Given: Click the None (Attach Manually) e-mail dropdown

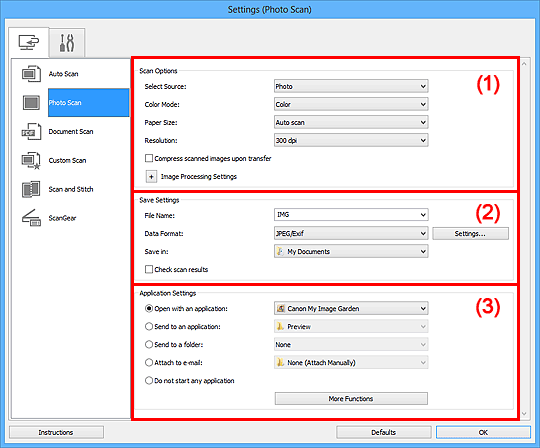Looking at the screenshot, I should point(351,362).
